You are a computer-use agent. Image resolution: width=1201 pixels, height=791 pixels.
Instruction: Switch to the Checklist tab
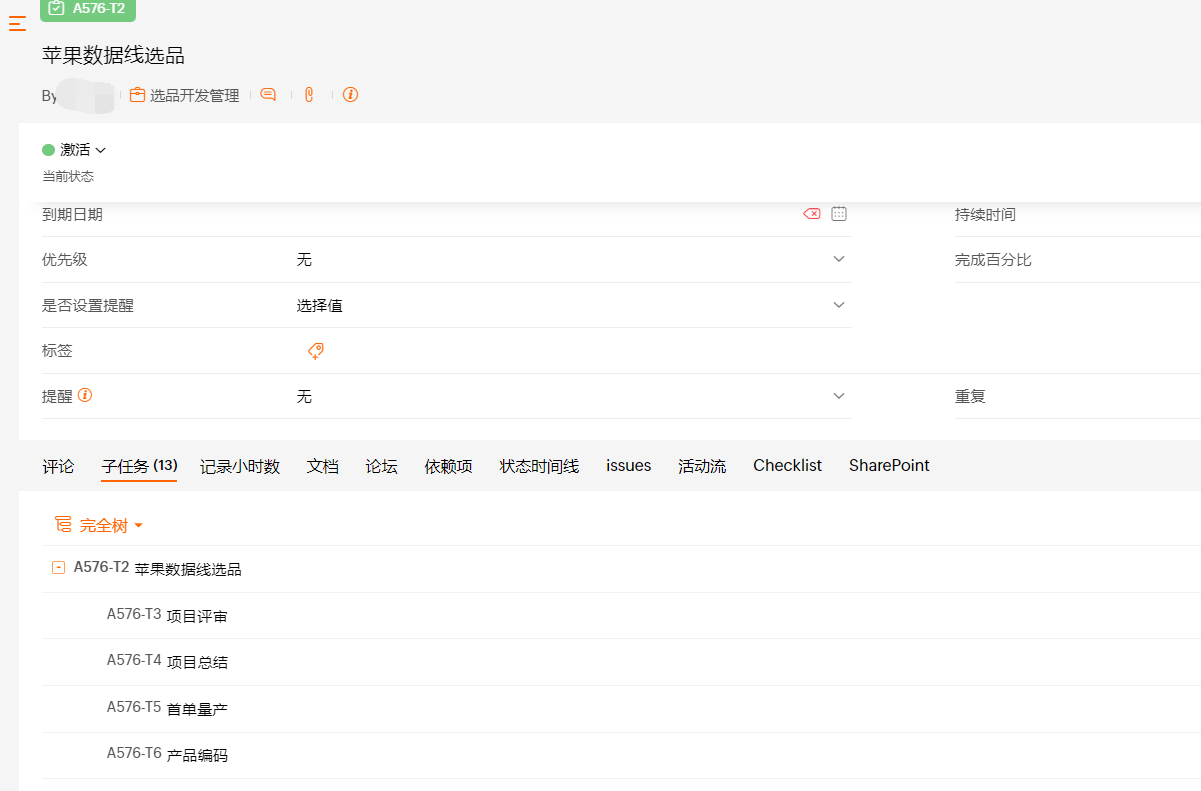pos(787,466)
